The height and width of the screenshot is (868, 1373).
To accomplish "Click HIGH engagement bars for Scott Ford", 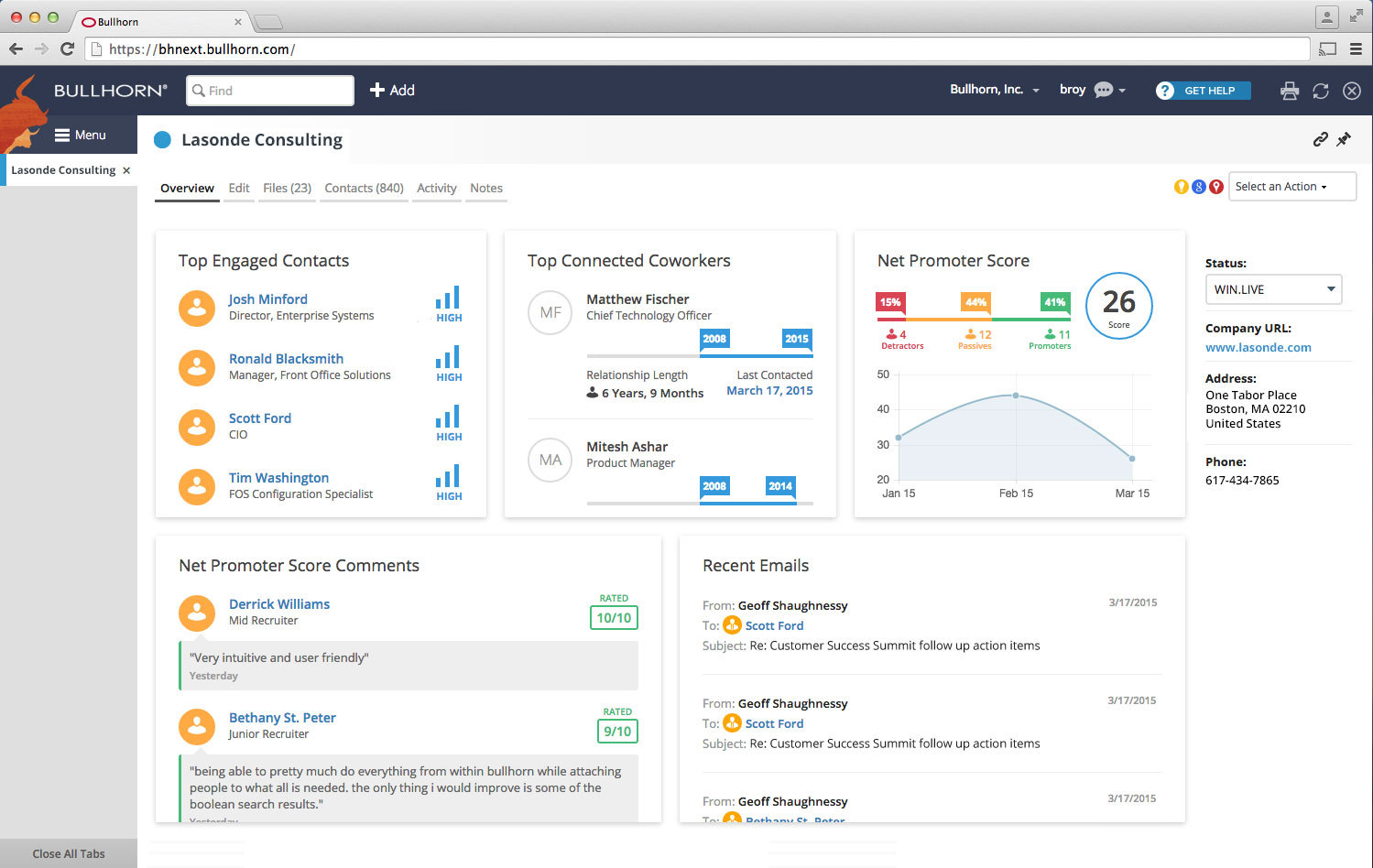I will (449, 423).
